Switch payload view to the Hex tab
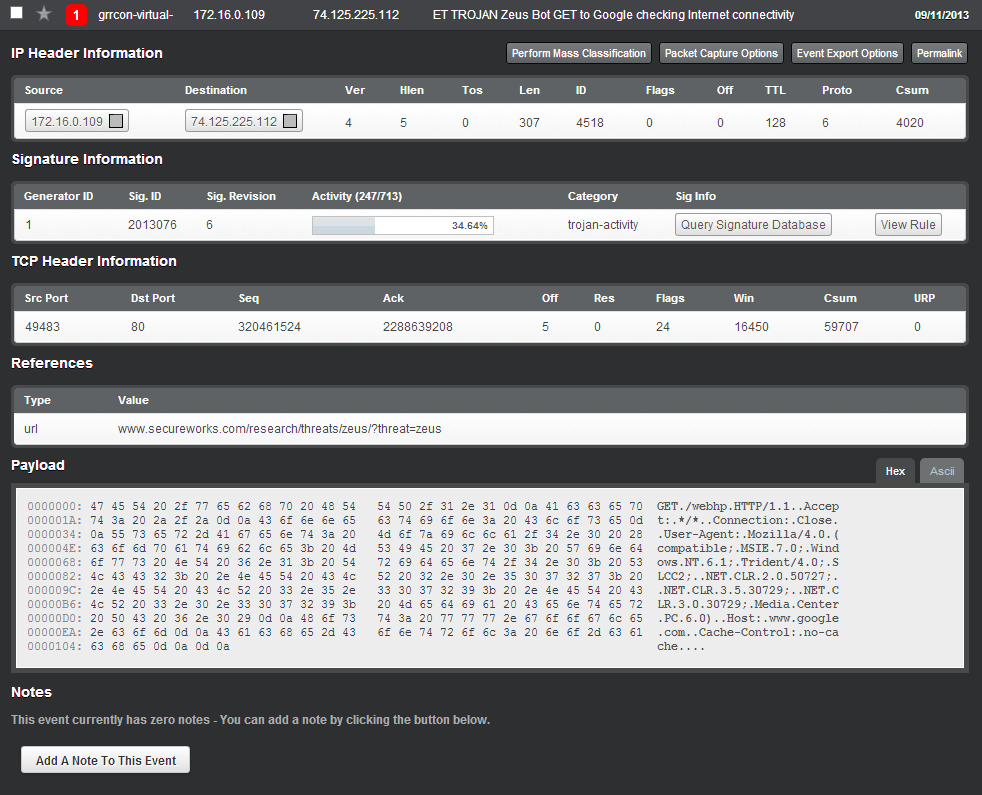This screenshot has height=795, width=982. point(895,471)
